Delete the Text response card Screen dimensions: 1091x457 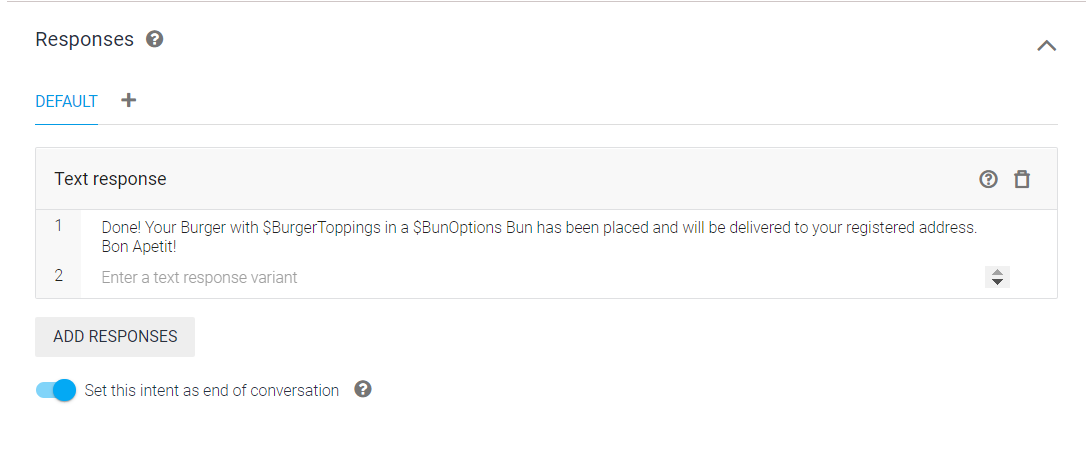(1021, 179)
